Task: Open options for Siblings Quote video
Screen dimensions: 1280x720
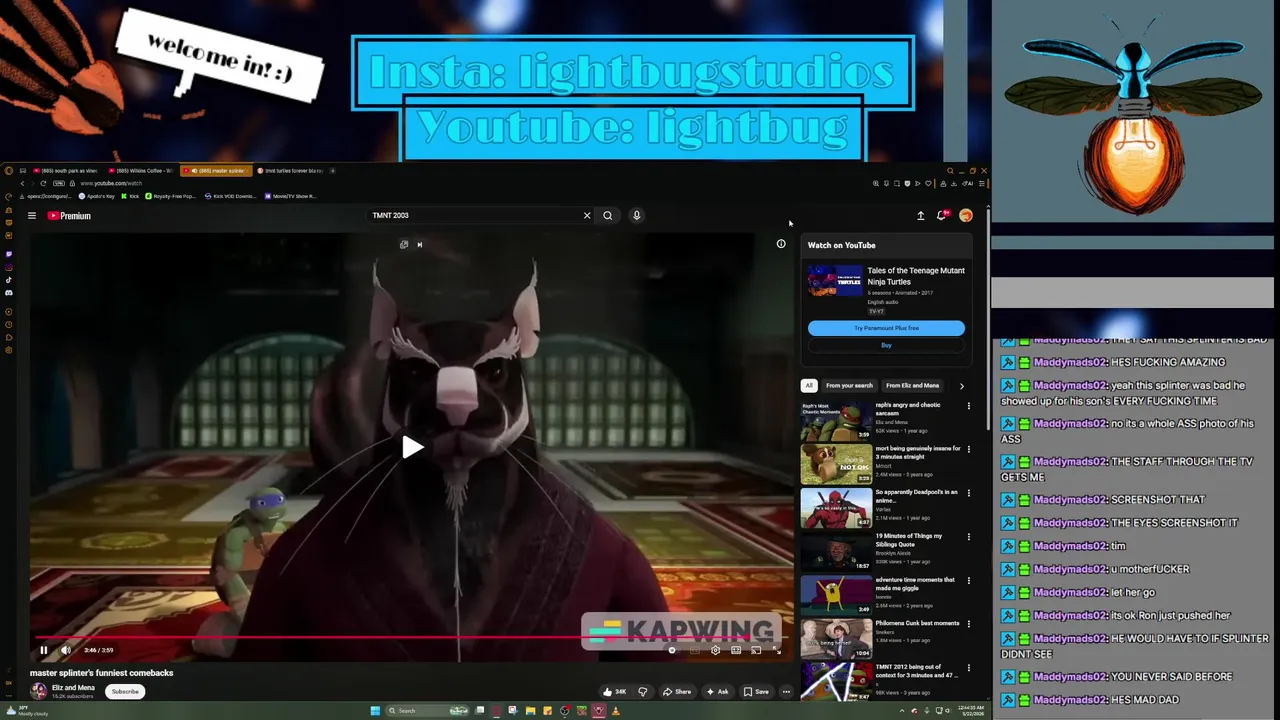Action: (968, 537)
